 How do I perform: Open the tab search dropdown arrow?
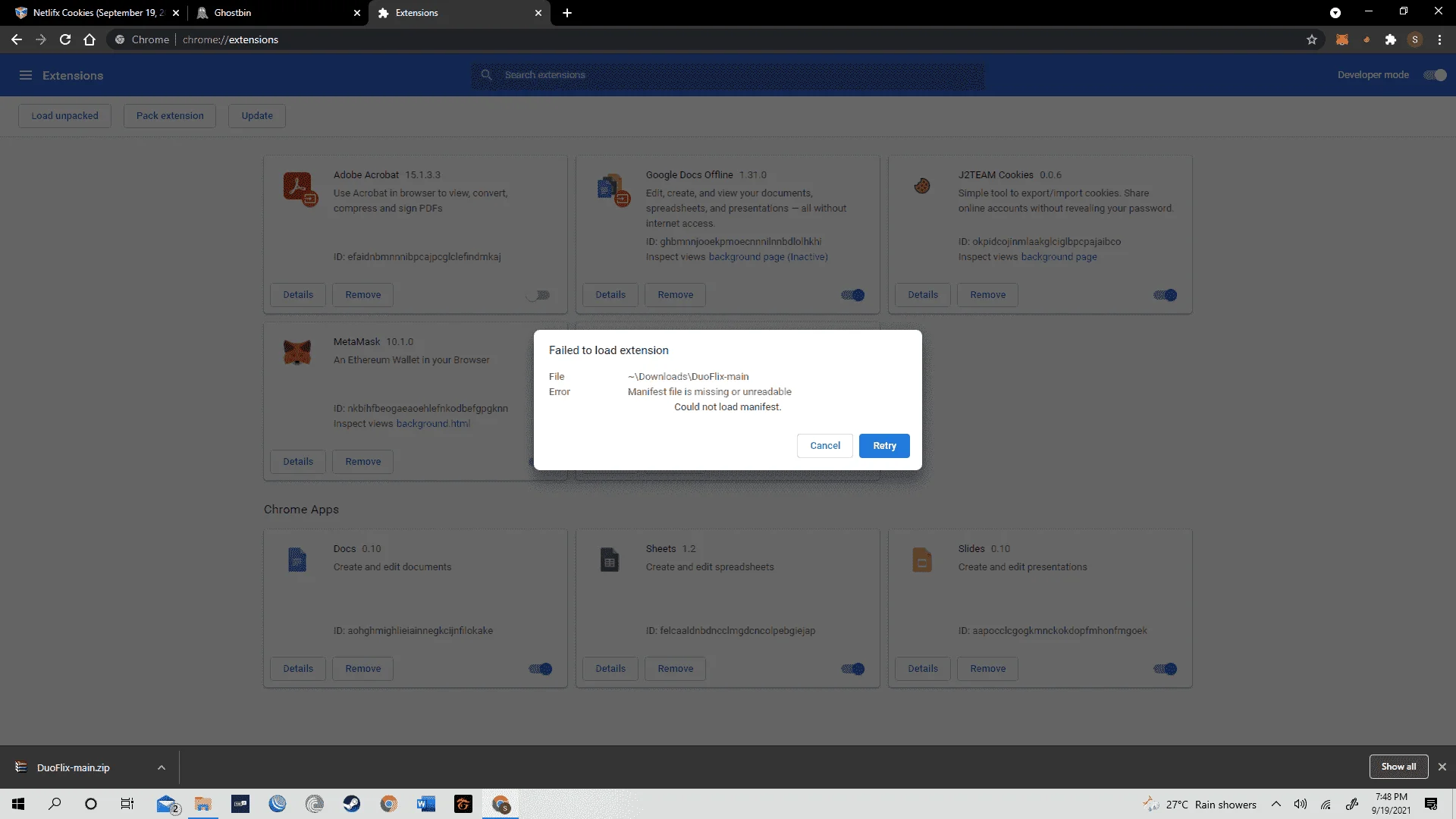tap(1335, 13)
